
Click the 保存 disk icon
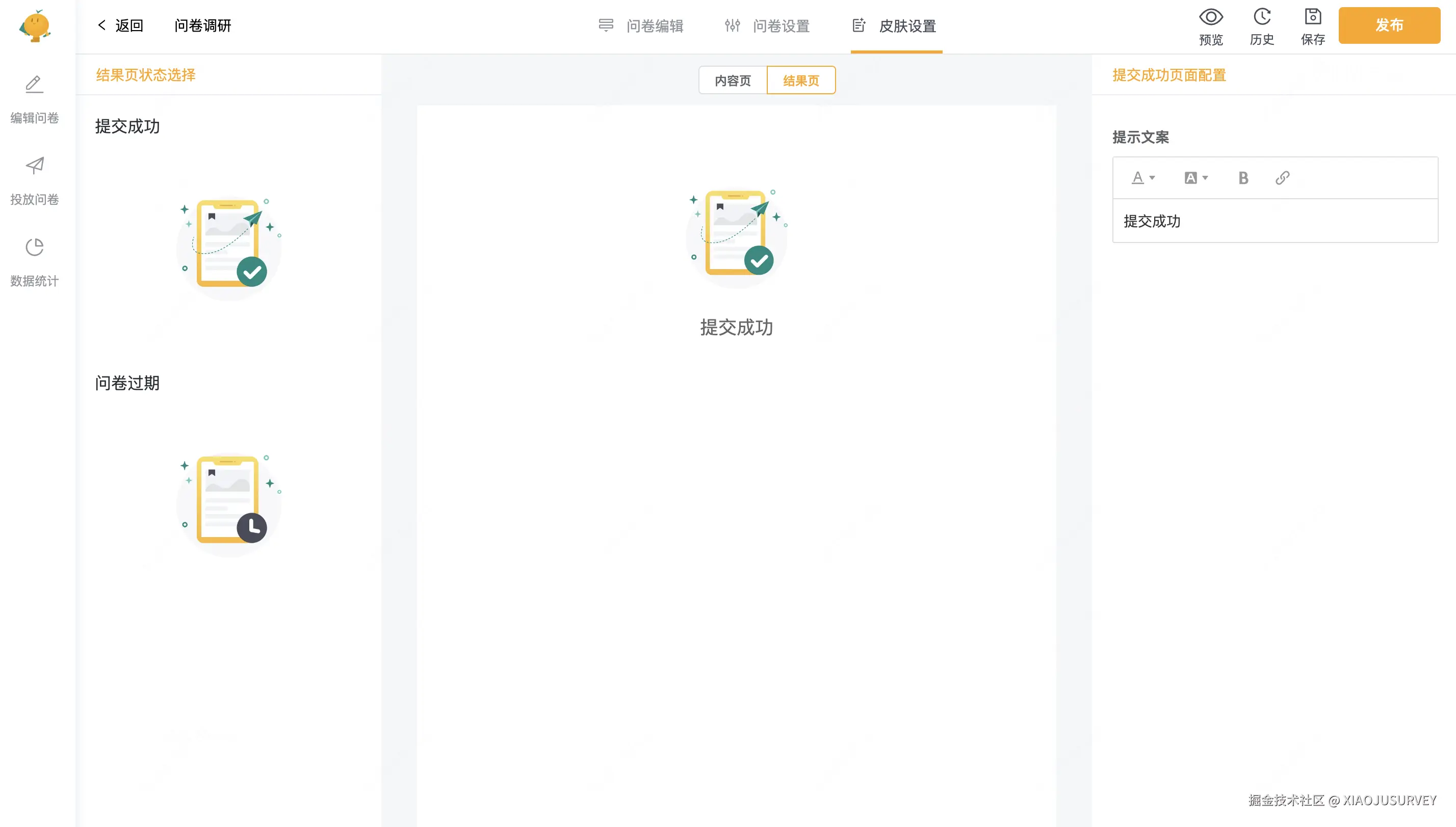(x=1312, y=17)
